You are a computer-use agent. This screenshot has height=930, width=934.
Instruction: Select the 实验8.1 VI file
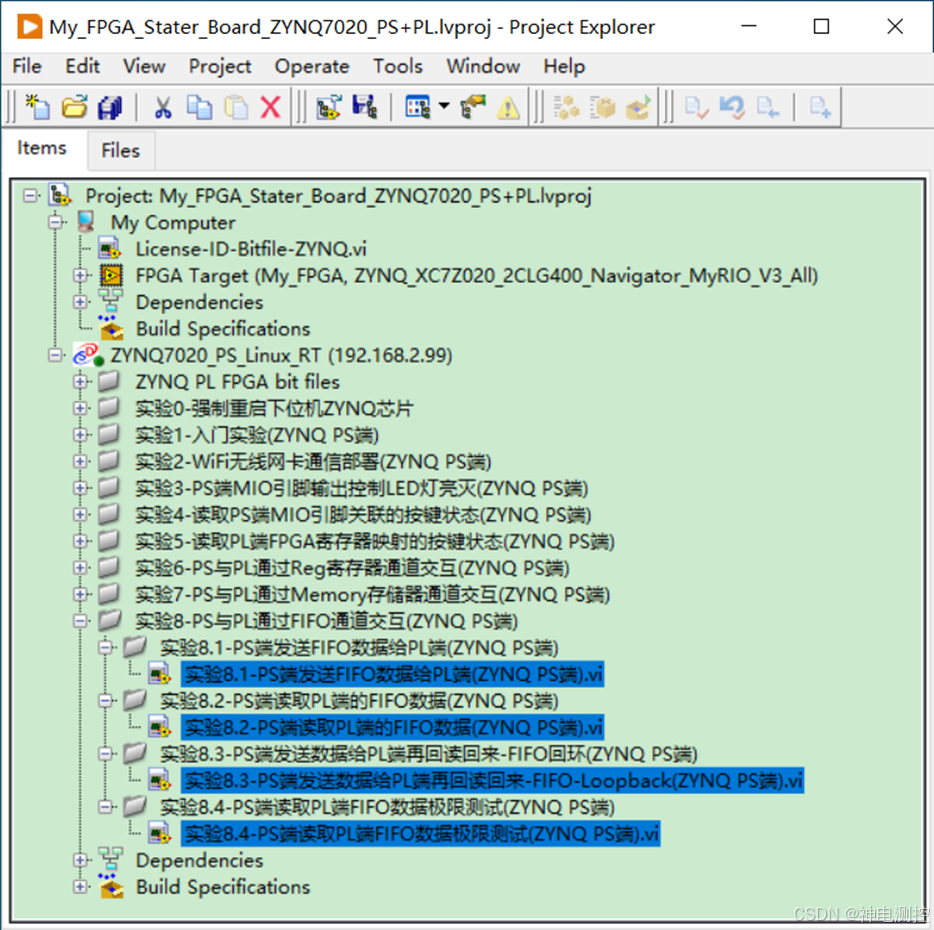(393, 674)
